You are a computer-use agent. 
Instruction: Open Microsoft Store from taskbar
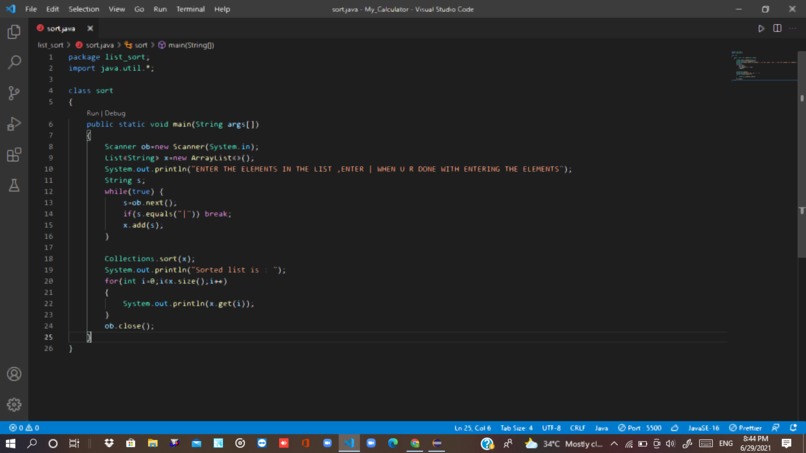[131, 443]
